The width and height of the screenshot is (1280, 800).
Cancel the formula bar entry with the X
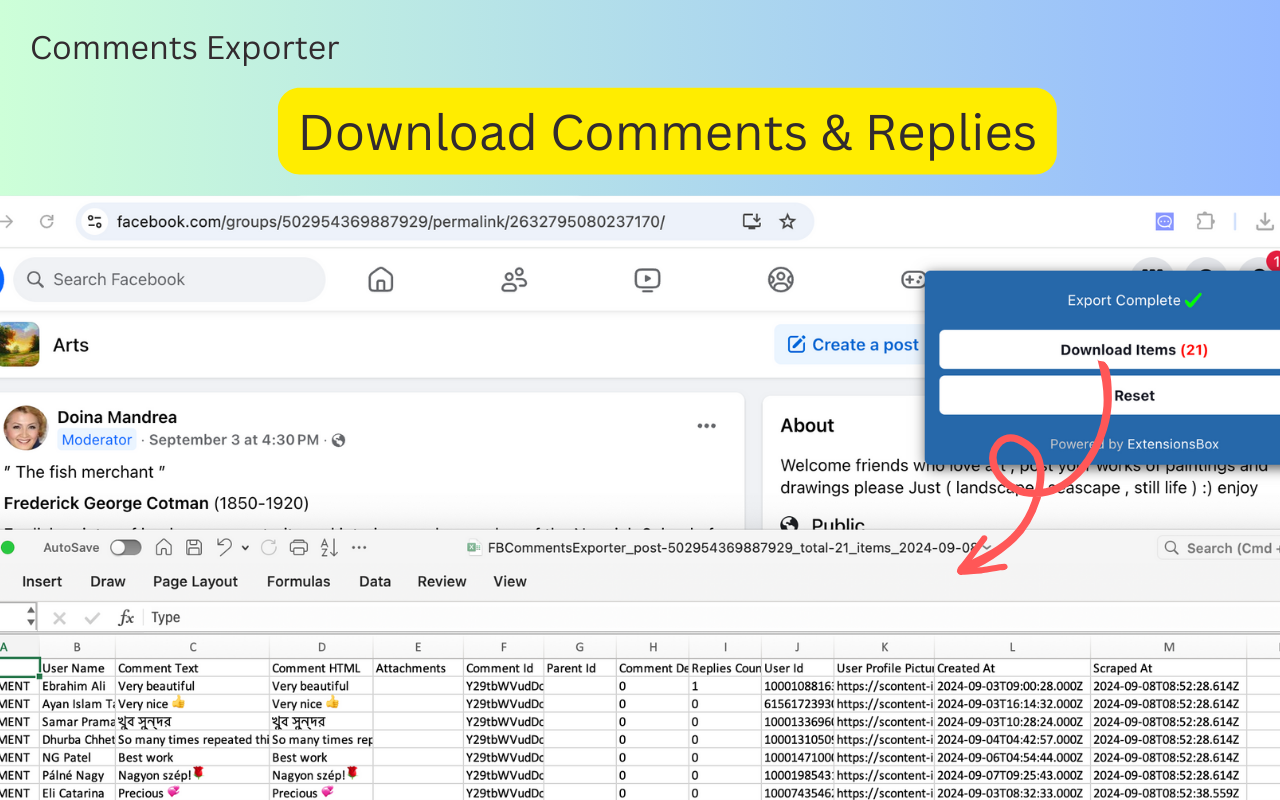[59, 618]
